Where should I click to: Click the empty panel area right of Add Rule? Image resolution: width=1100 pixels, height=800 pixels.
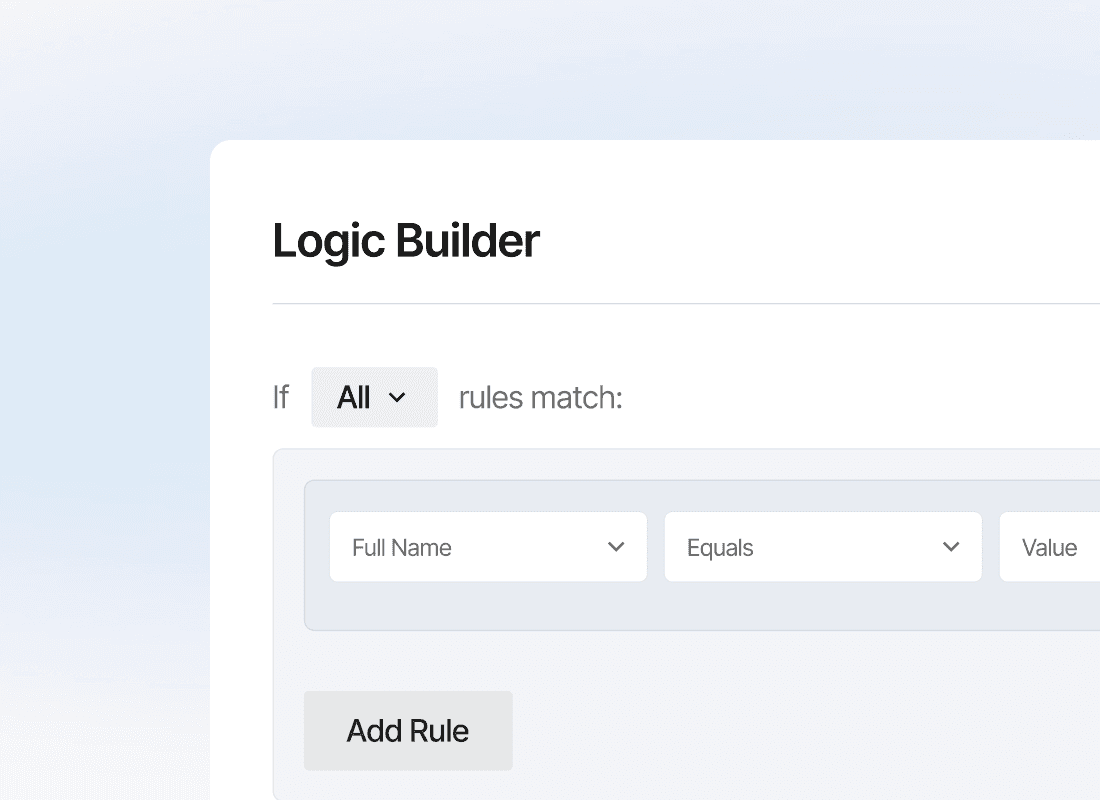pyautogui.click(x=800, y=730)
